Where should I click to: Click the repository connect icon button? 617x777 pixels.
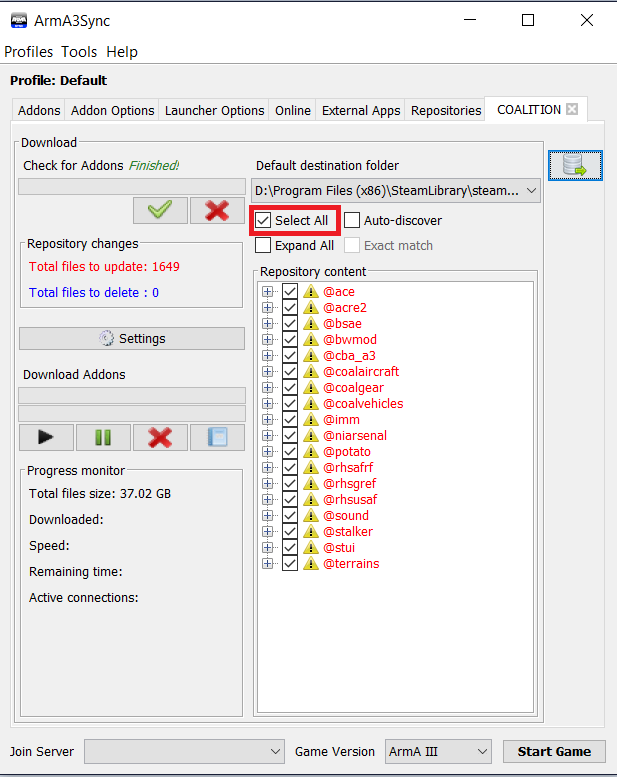coord(575,166)
